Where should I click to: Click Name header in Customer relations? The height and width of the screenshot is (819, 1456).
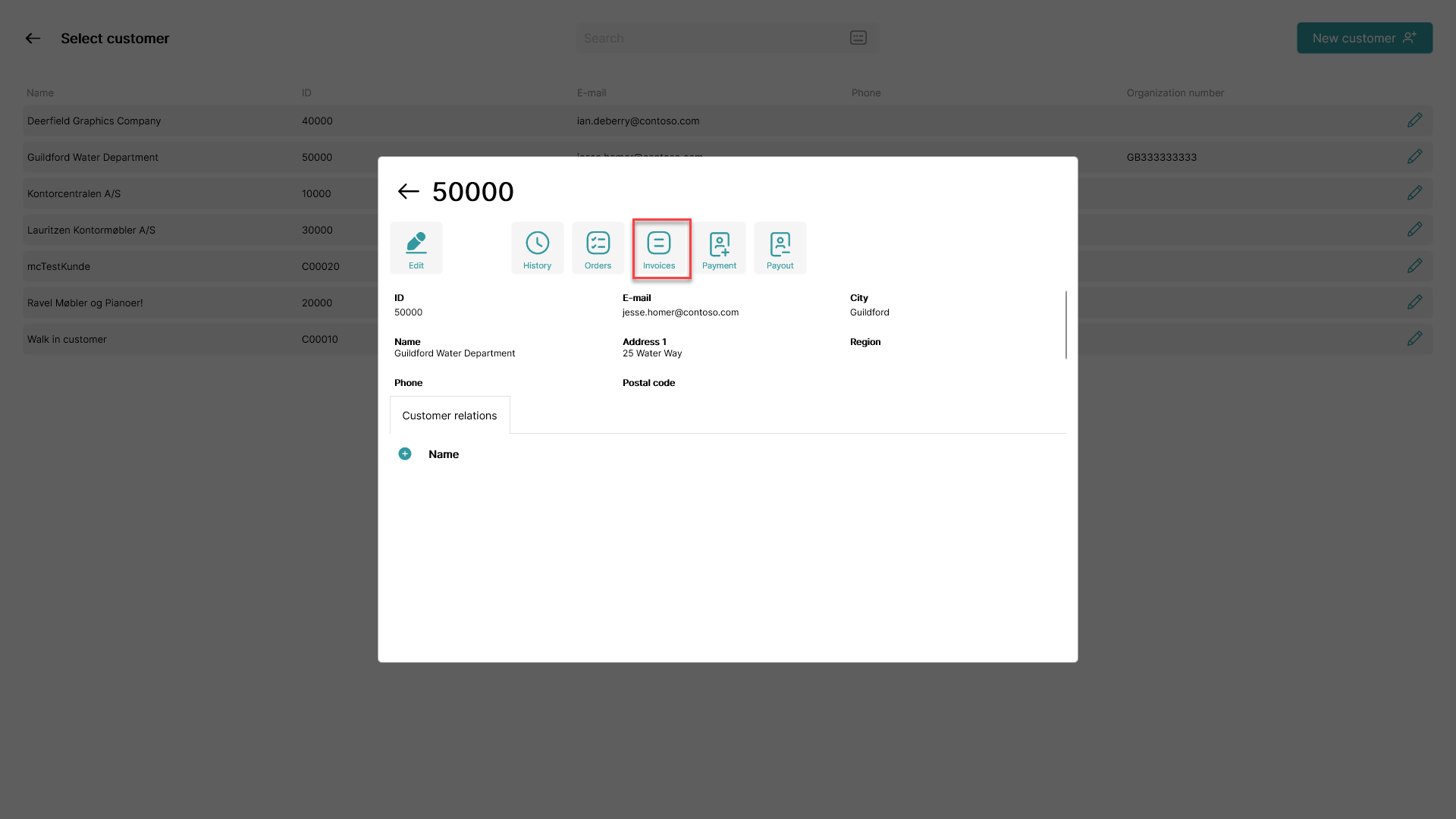[444, 454]
